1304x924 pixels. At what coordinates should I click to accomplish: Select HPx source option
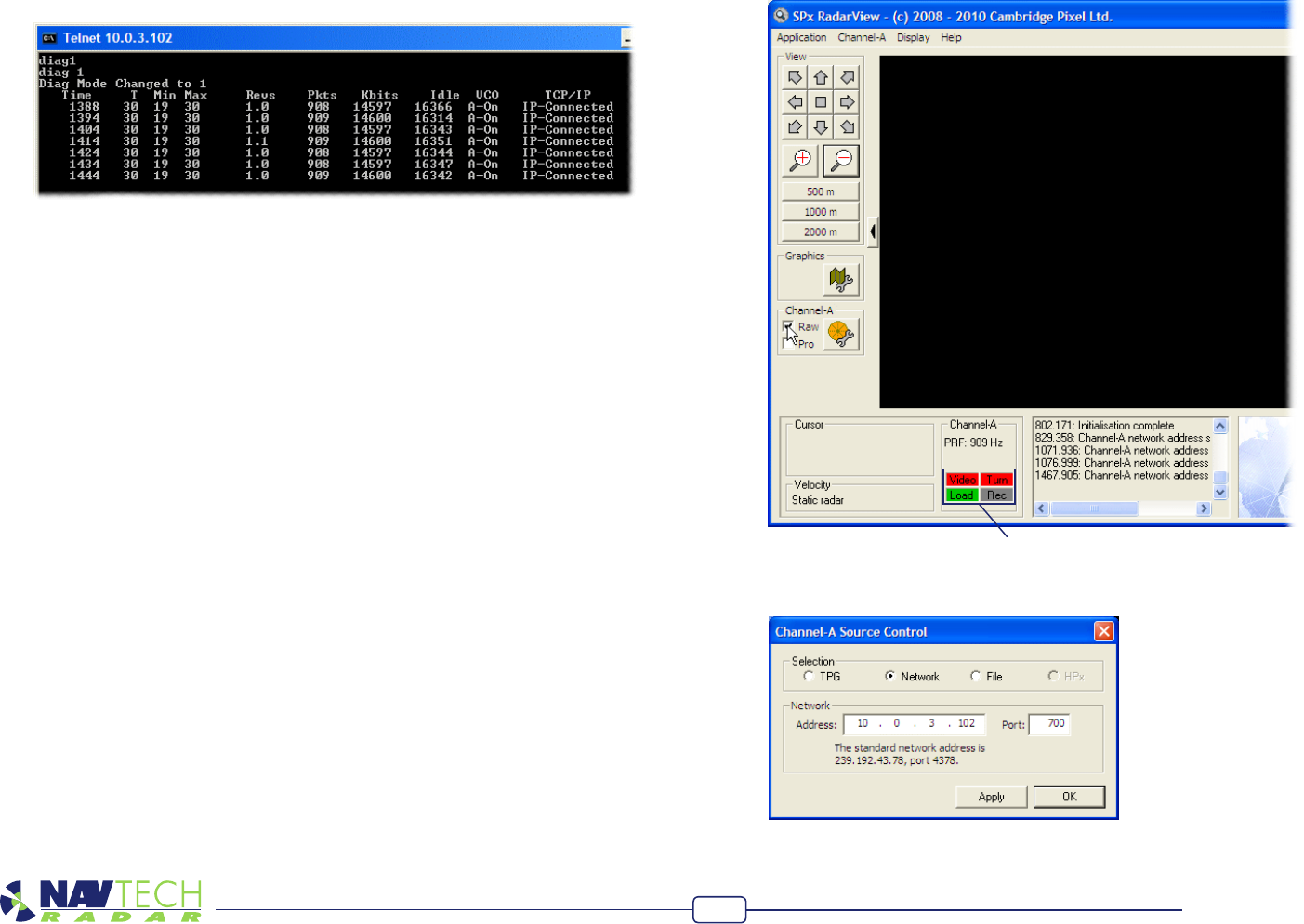click(x=1053, y=677)
